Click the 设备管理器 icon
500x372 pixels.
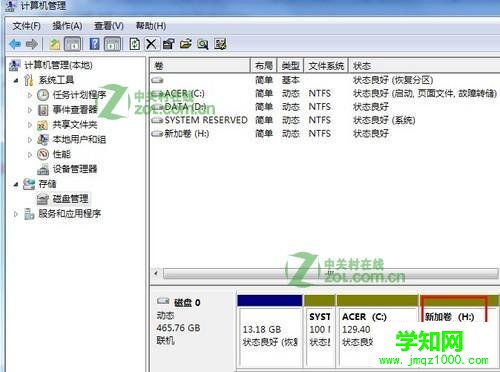[x=43, y=169]
